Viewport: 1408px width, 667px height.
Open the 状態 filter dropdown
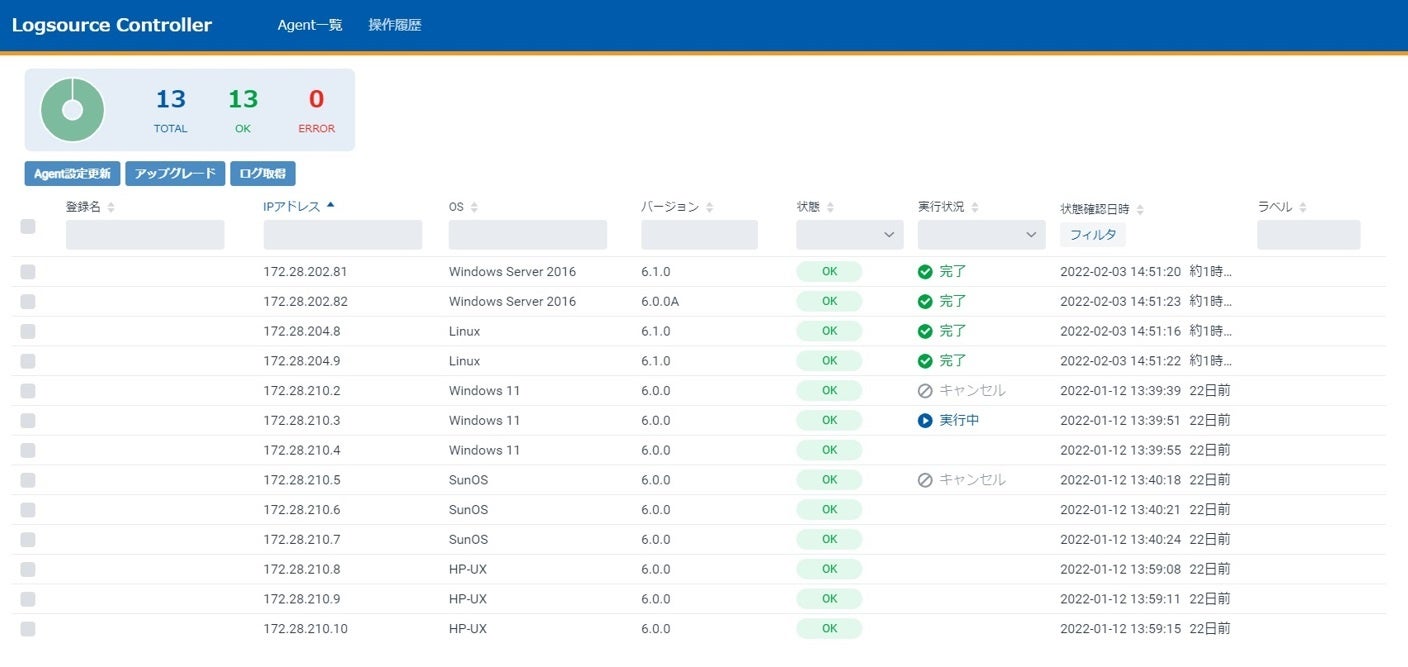[x=849, y=235]
